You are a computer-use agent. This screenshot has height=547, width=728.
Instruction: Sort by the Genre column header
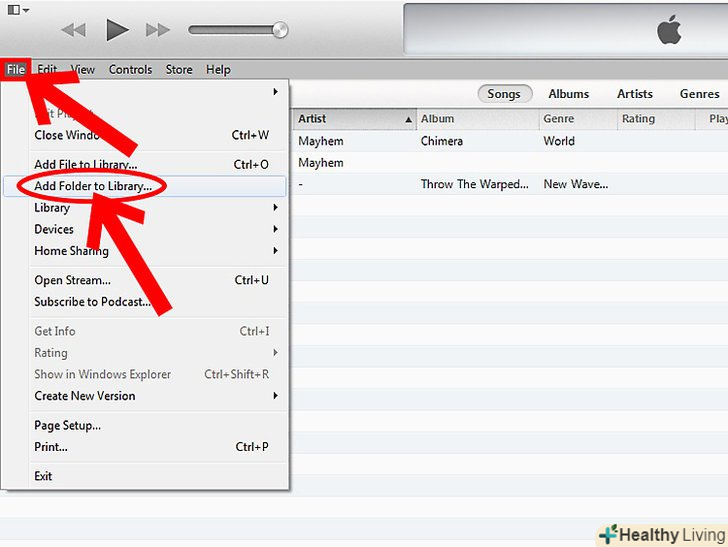click(x=578, y=119)
